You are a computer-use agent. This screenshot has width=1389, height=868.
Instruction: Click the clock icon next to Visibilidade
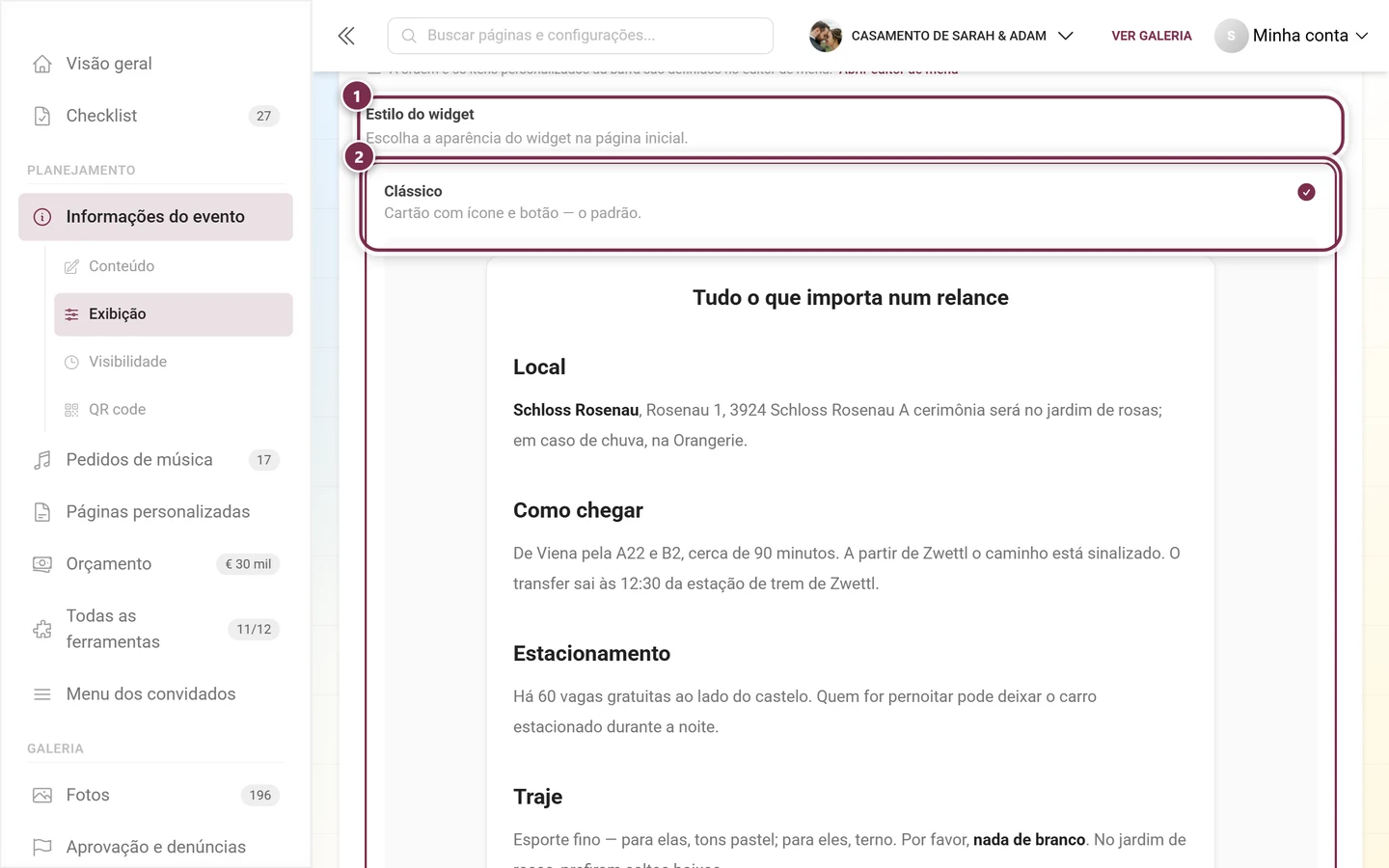71,362
